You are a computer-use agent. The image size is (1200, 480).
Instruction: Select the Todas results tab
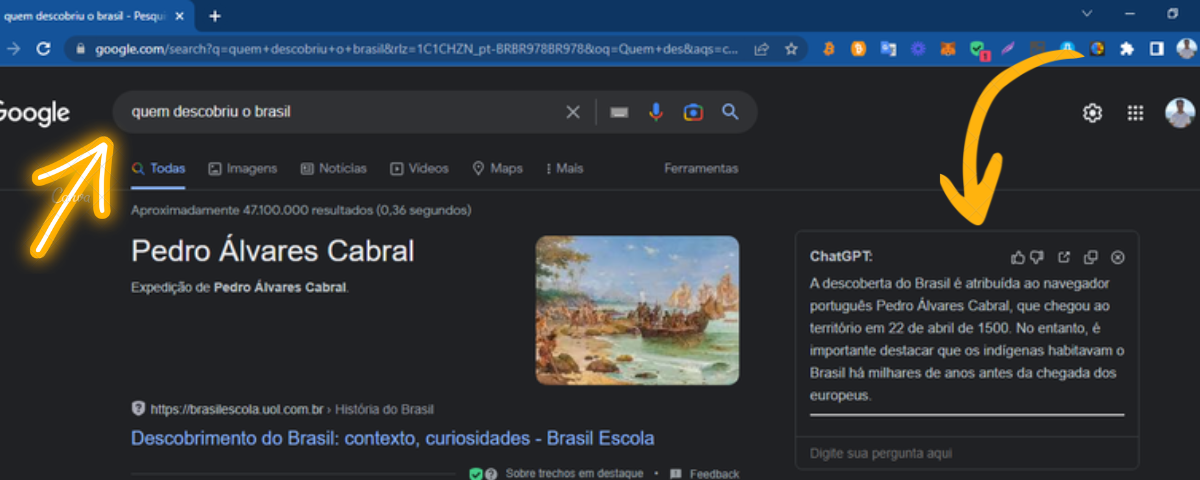(x=158, y=168)
